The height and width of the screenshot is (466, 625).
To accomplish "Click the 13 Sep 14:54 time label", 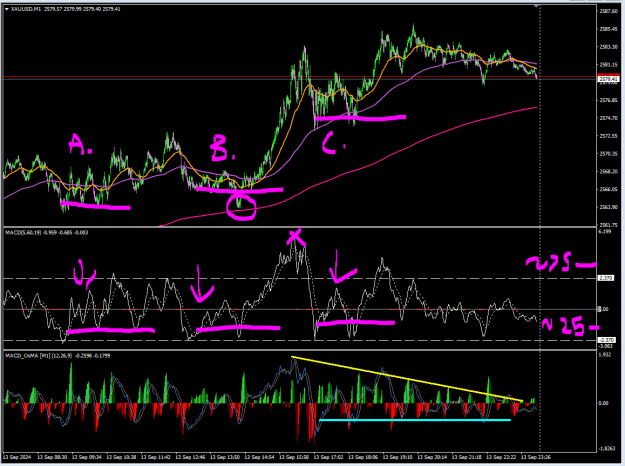I will click(x=259, y=457).
